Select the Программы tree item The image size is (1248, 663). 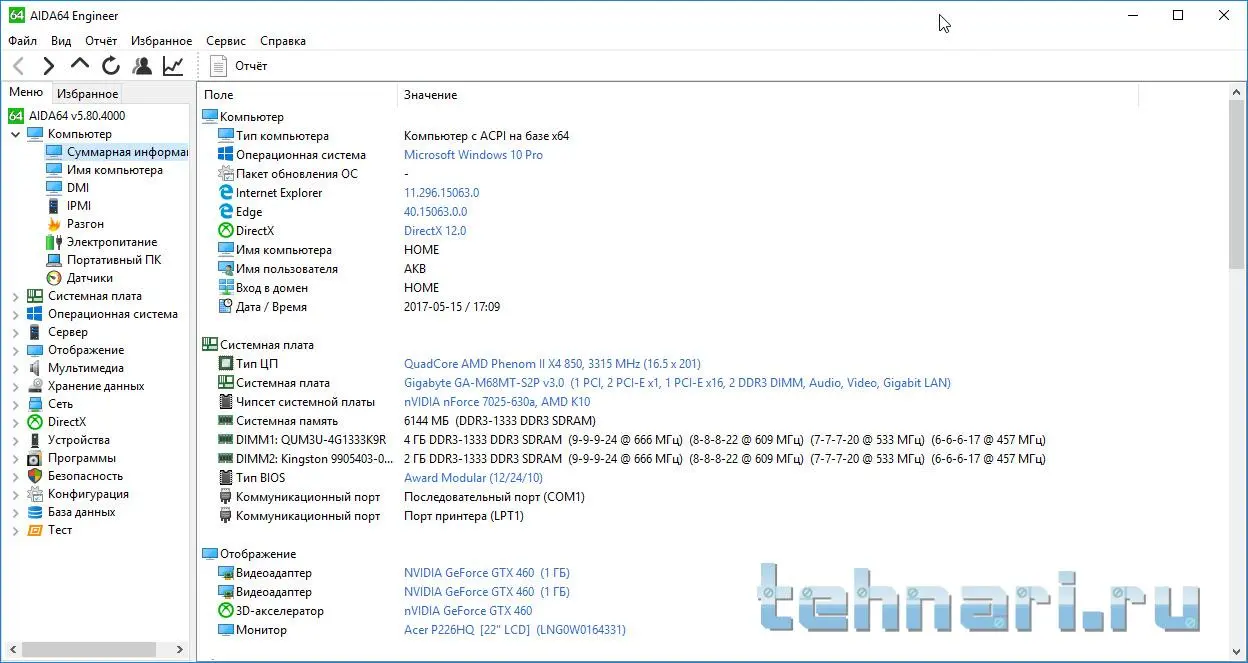pos(82,458)
